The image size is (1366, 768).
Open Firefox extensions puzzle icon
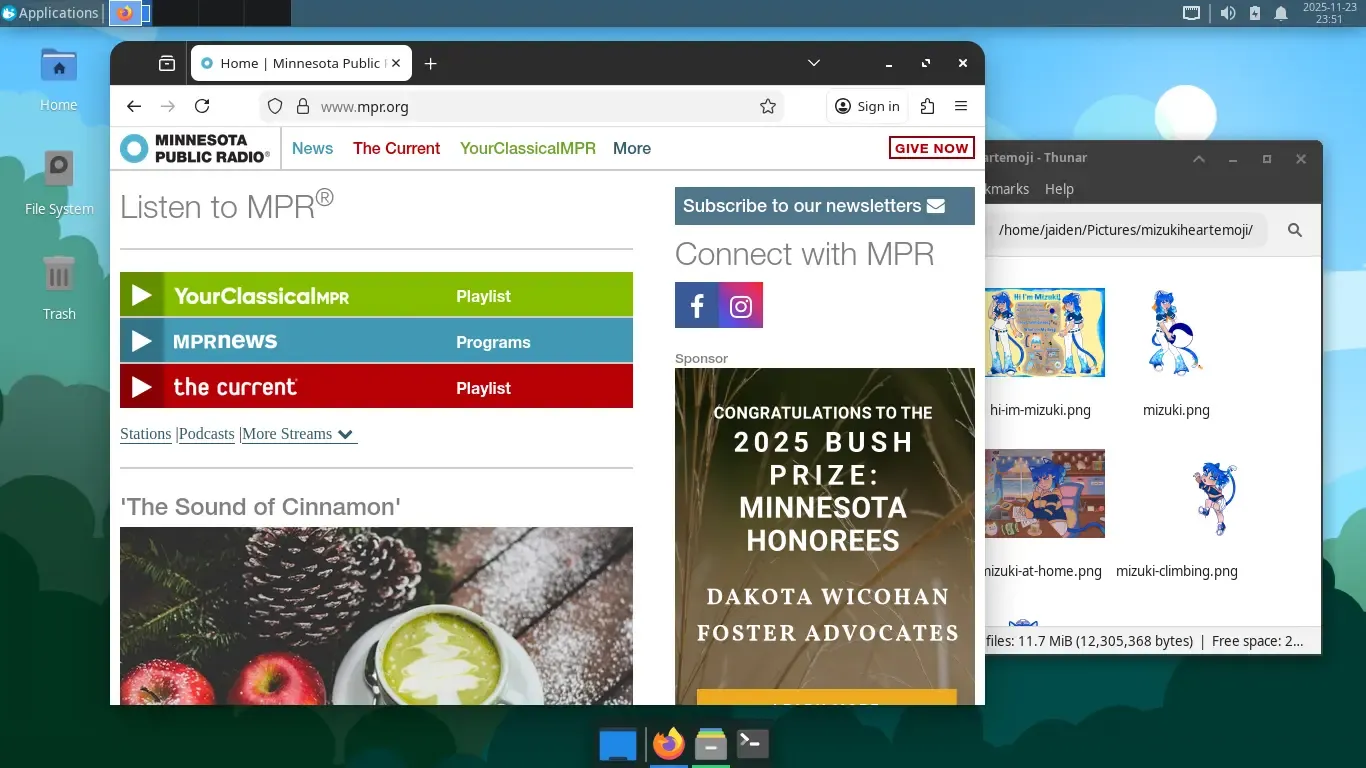(x=927, y=106)
